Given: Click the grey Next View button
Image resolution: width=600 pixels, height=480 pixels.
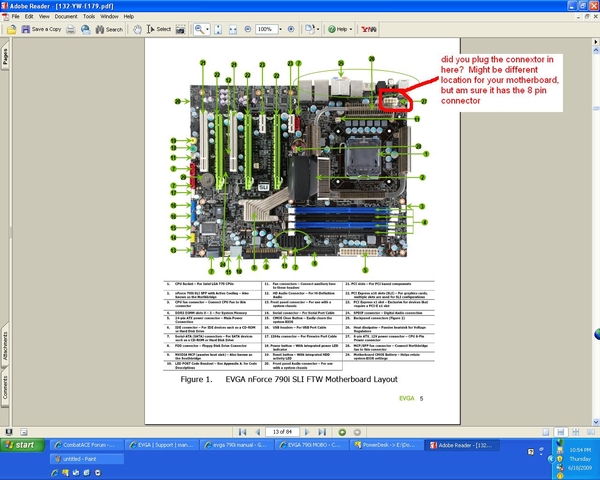Looking at the screenshot, I should pos(357,432).
